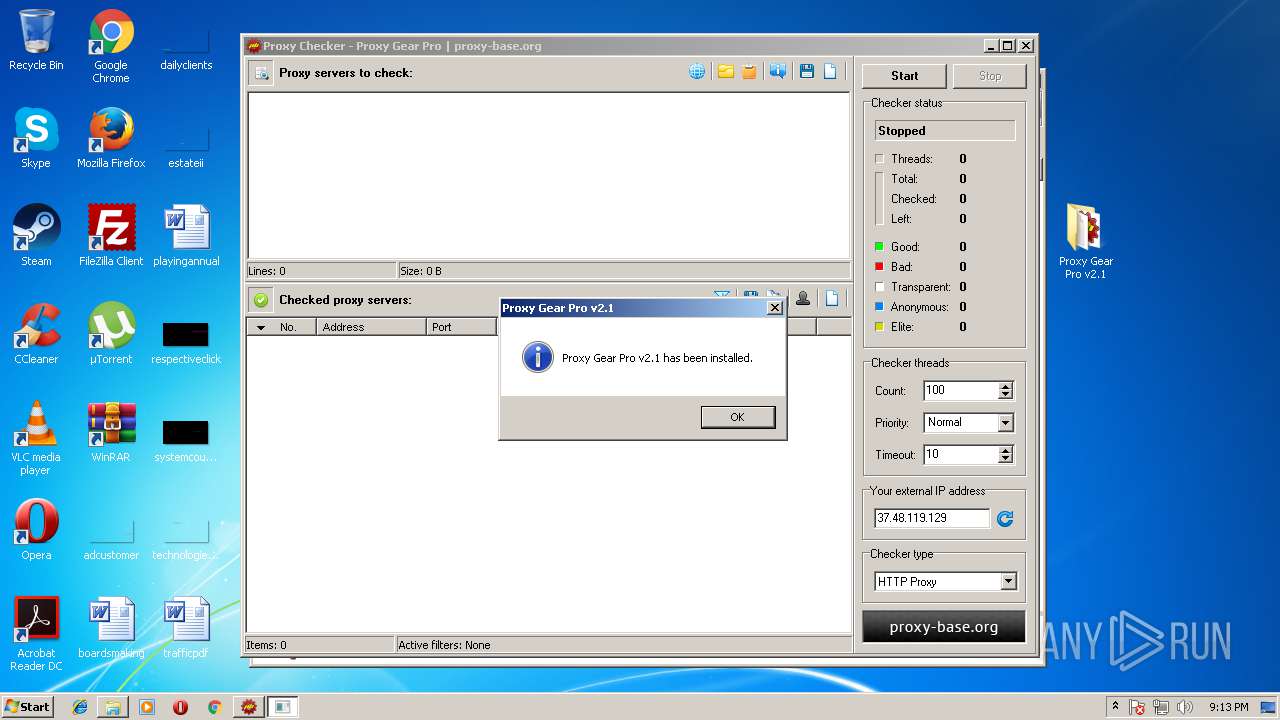This screenshot has width=1280, height=720.
Task: Click the white Transparent color indicator
Action: (x=879, y=287)
